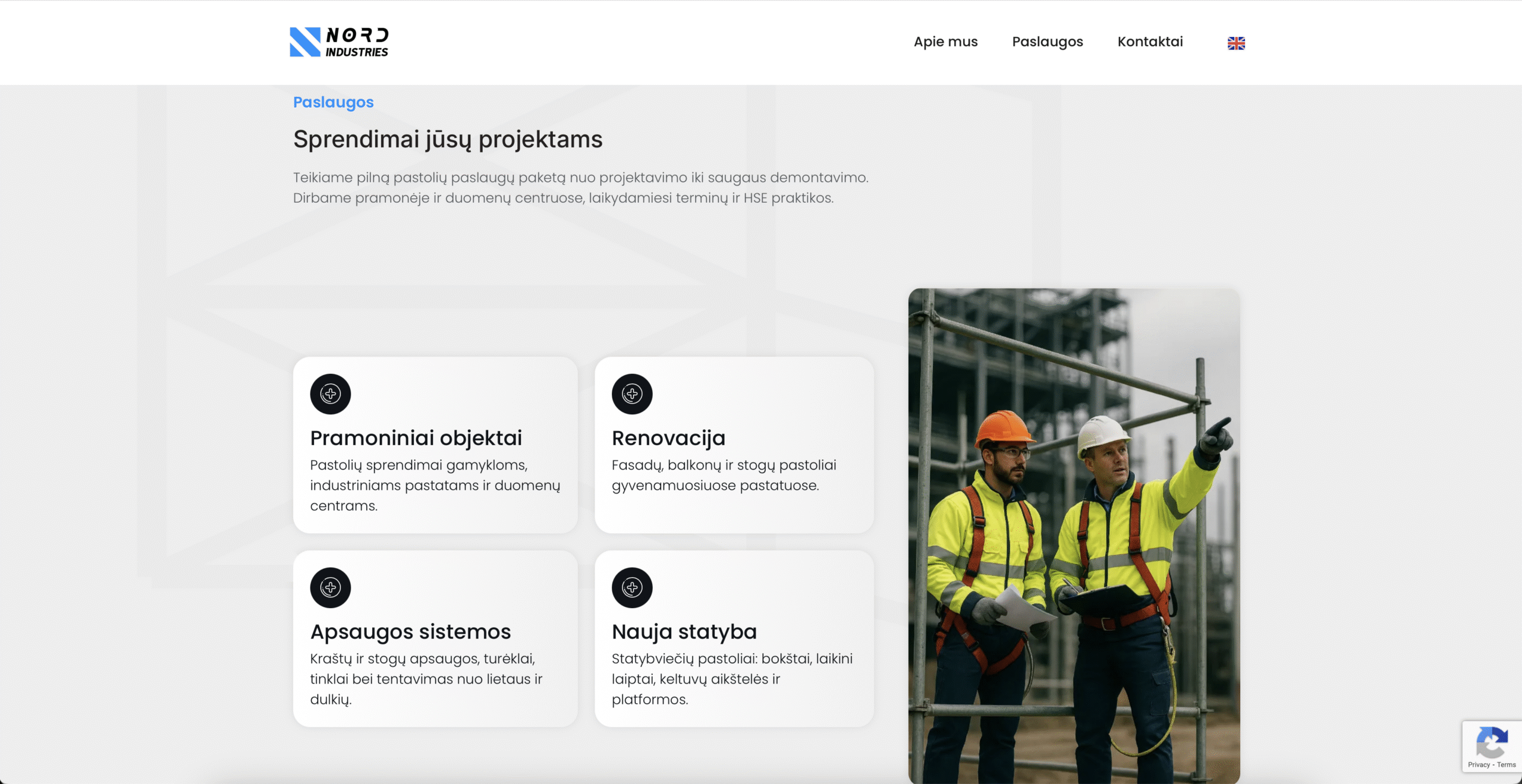The width and height of the screenshot is (1522, 784).
Task: Go to Kontaktai page
Action: [1150, 42]
